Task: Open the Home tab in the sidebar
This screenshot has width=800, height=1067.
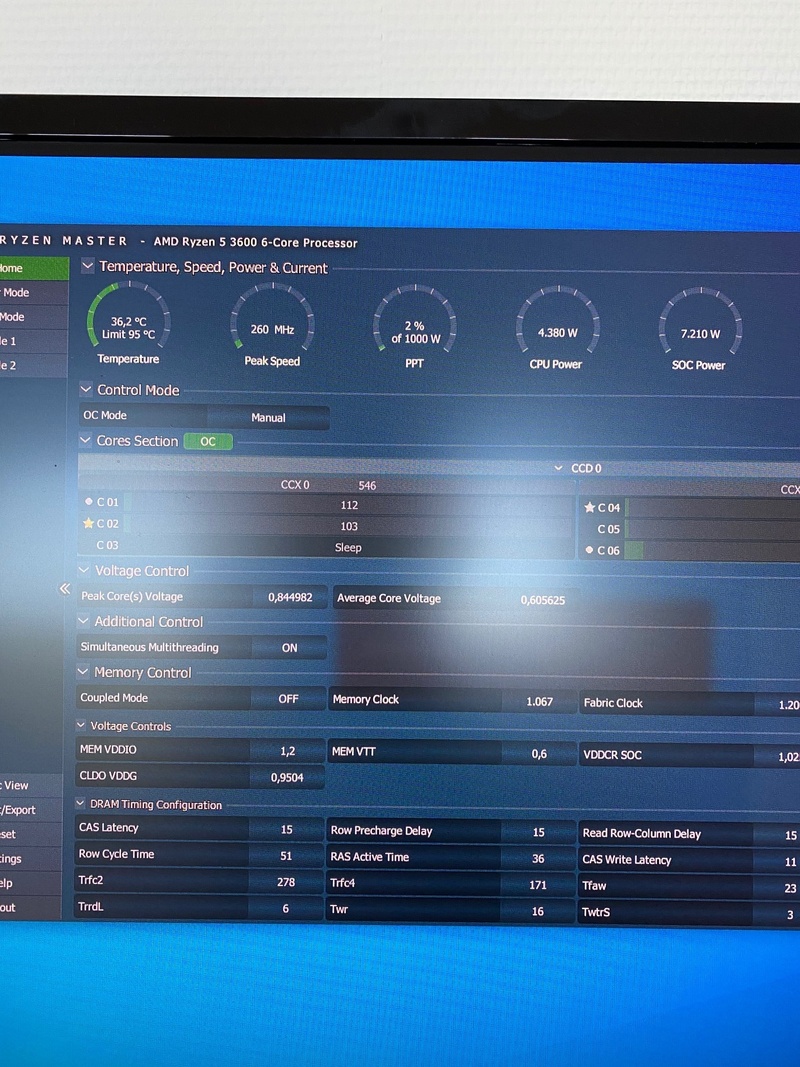Action: [x=34, y=268]
